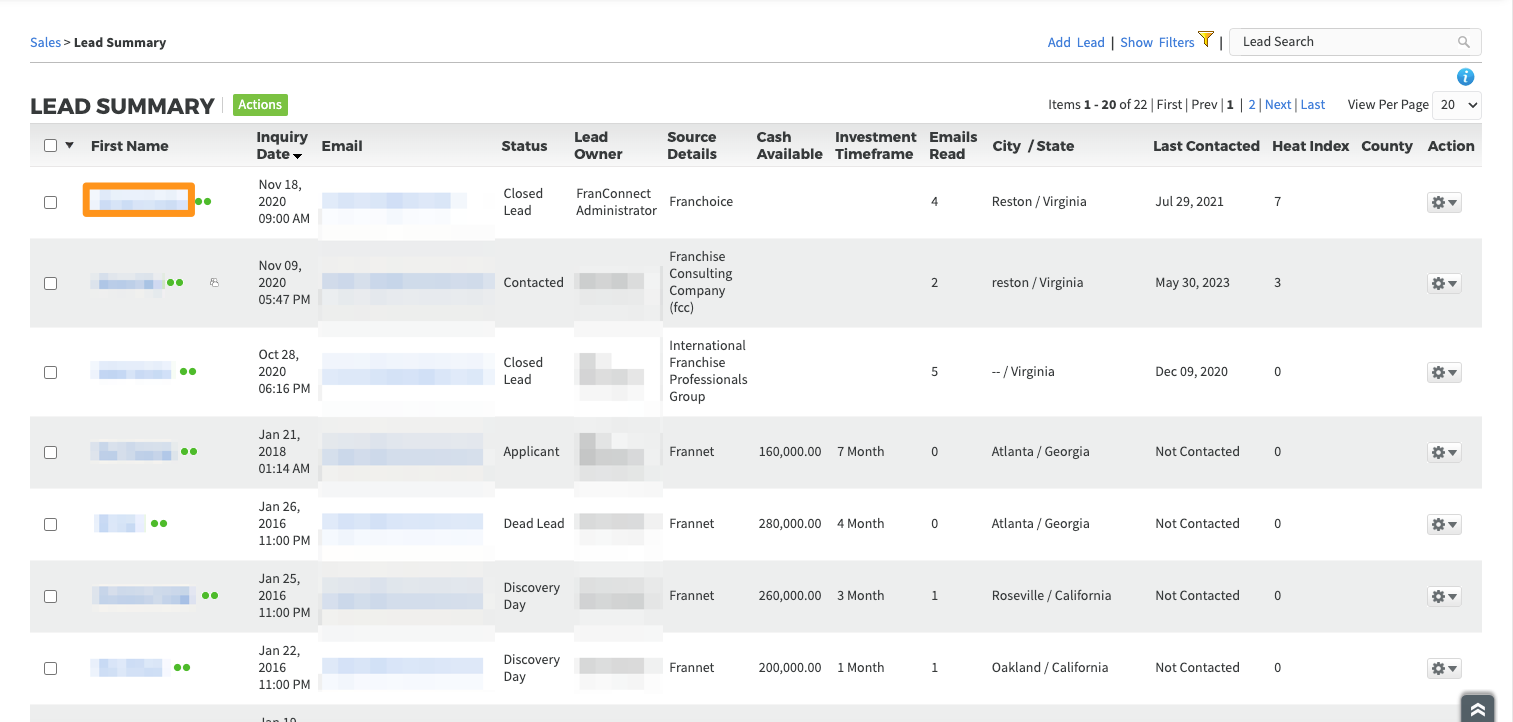Click the yellow filter funnel icon
The width and height of the screenshot is (1513, 722).
click(1206, 40)
